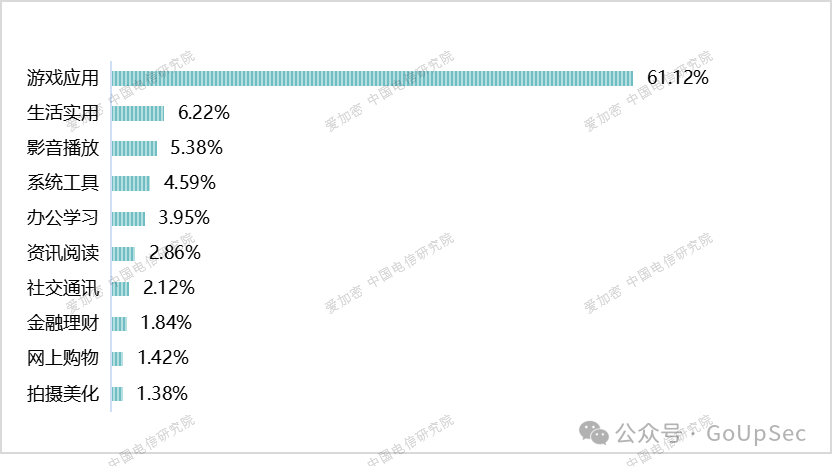Select the bar beside 4.59%
The height and width of the screenshot is (466, 832).
131,183
